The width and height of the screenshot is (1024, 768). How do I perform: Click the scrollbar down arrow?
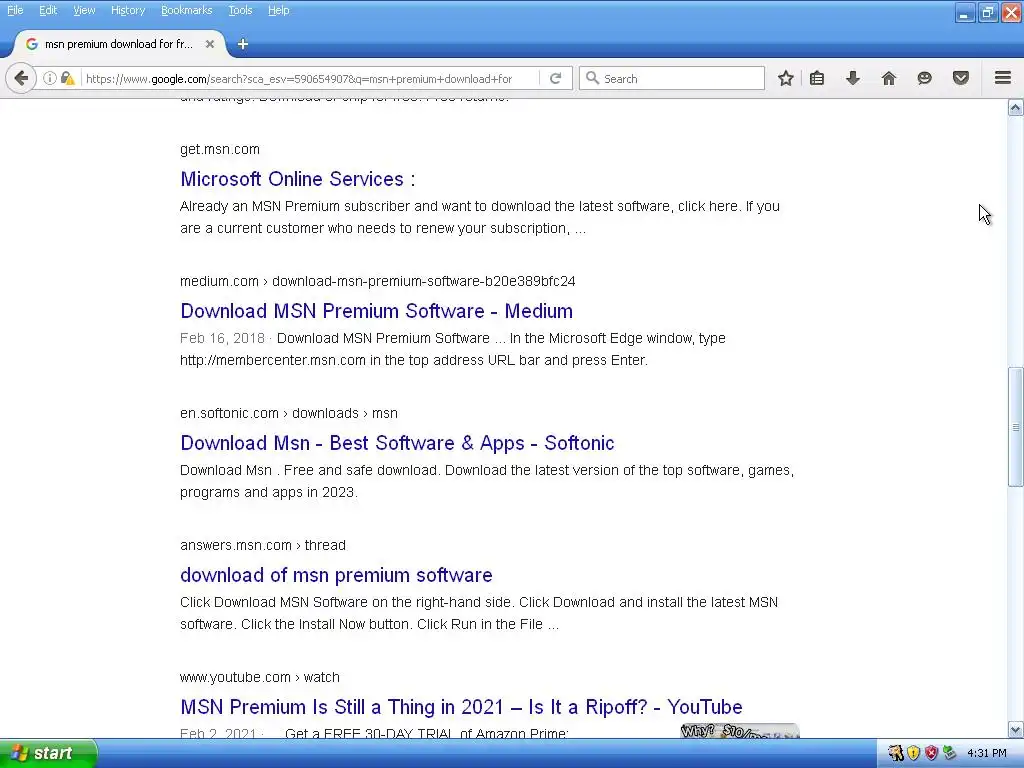(x=1015, y=729)
